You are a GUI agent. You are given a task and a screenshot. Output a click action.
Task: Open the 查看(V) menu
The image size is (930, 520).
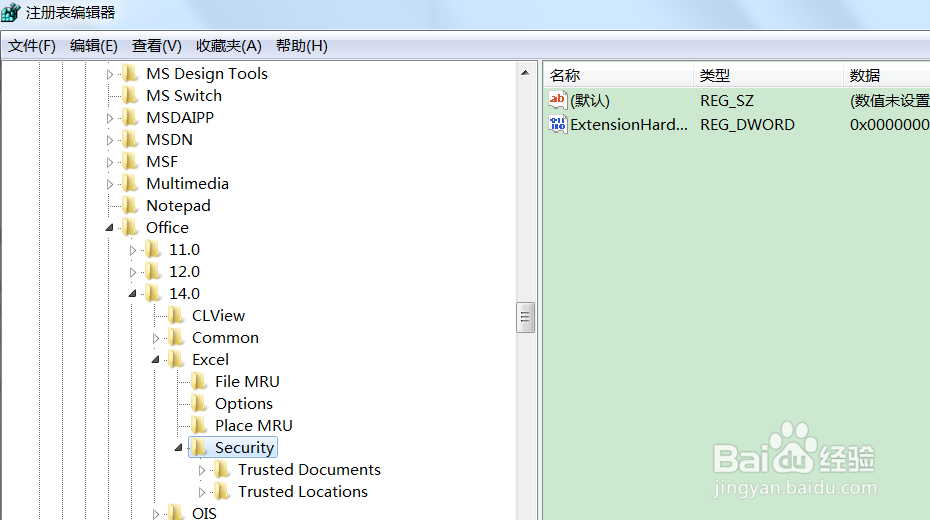157,46
